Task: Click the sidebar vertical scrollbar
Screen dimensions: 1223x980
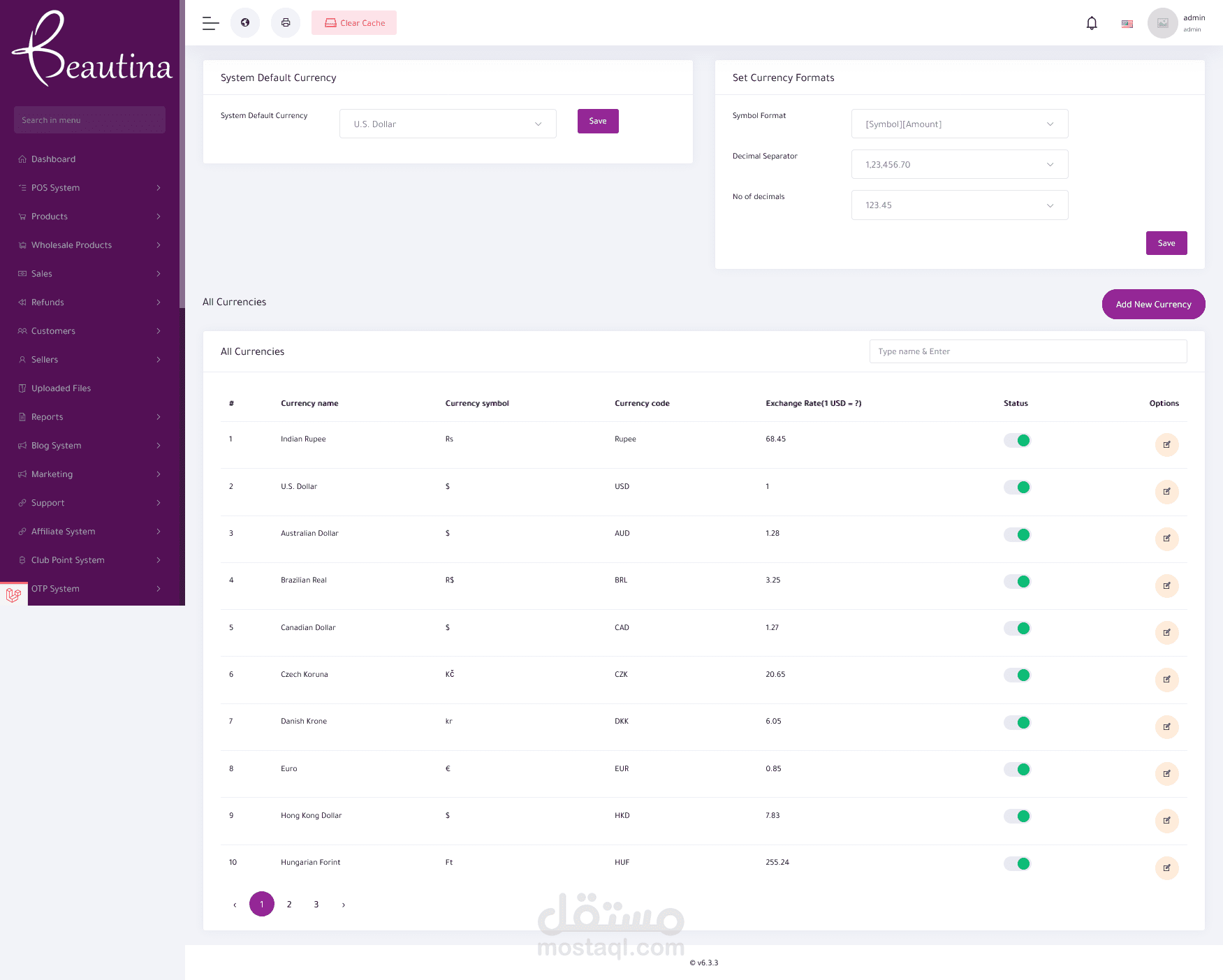Action: point(182,154)
